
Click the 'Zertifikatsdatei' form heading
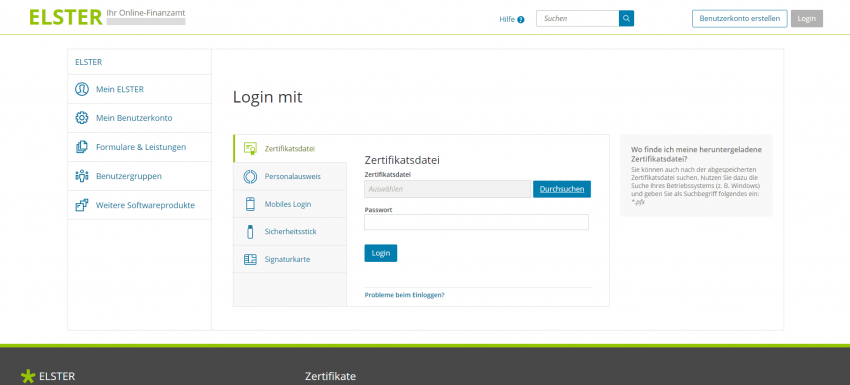coord(402,161)
